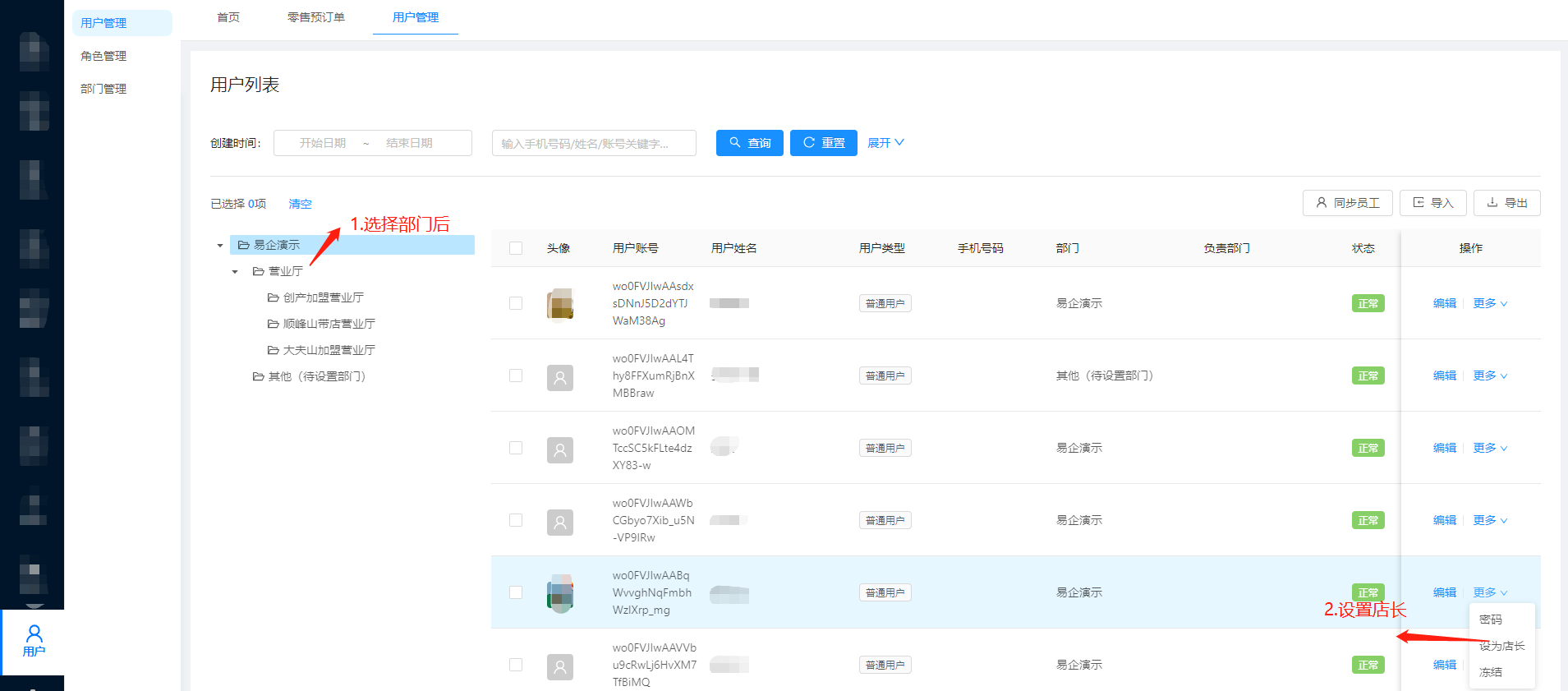Check the box for user wo0FVJIwAAVVb

coord(516,665)
